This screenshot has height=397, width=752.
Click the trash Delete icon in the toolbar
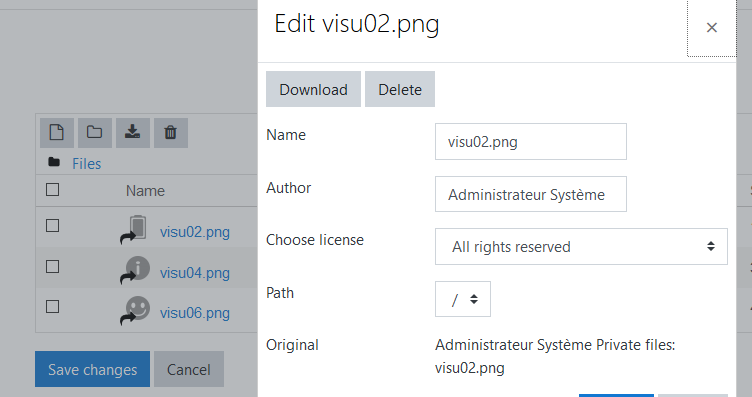[170, 132]
